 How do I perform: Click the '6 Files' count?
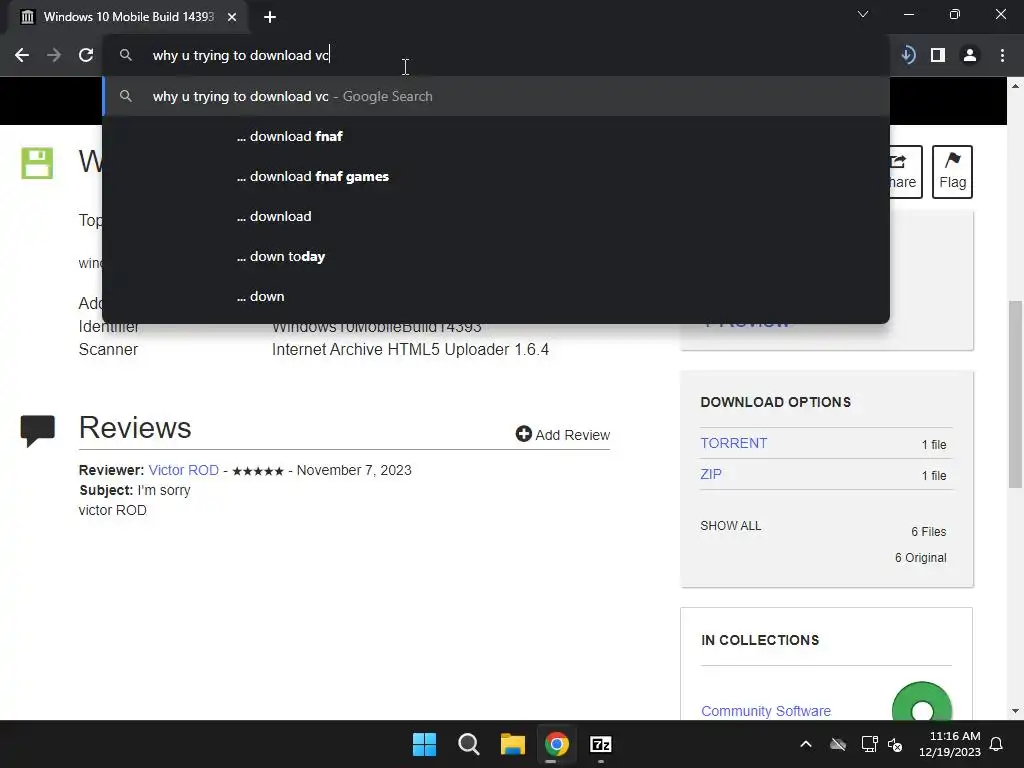click(x=929, y=532)
